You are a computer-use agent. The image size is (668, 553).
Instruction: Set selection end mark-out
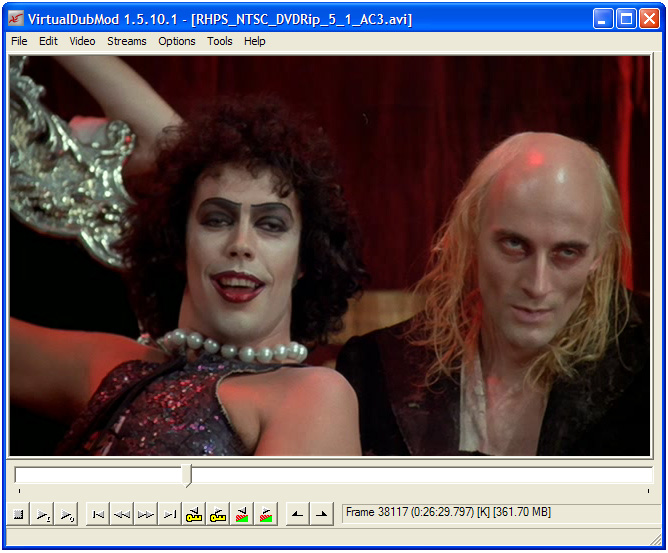(322, 514)
